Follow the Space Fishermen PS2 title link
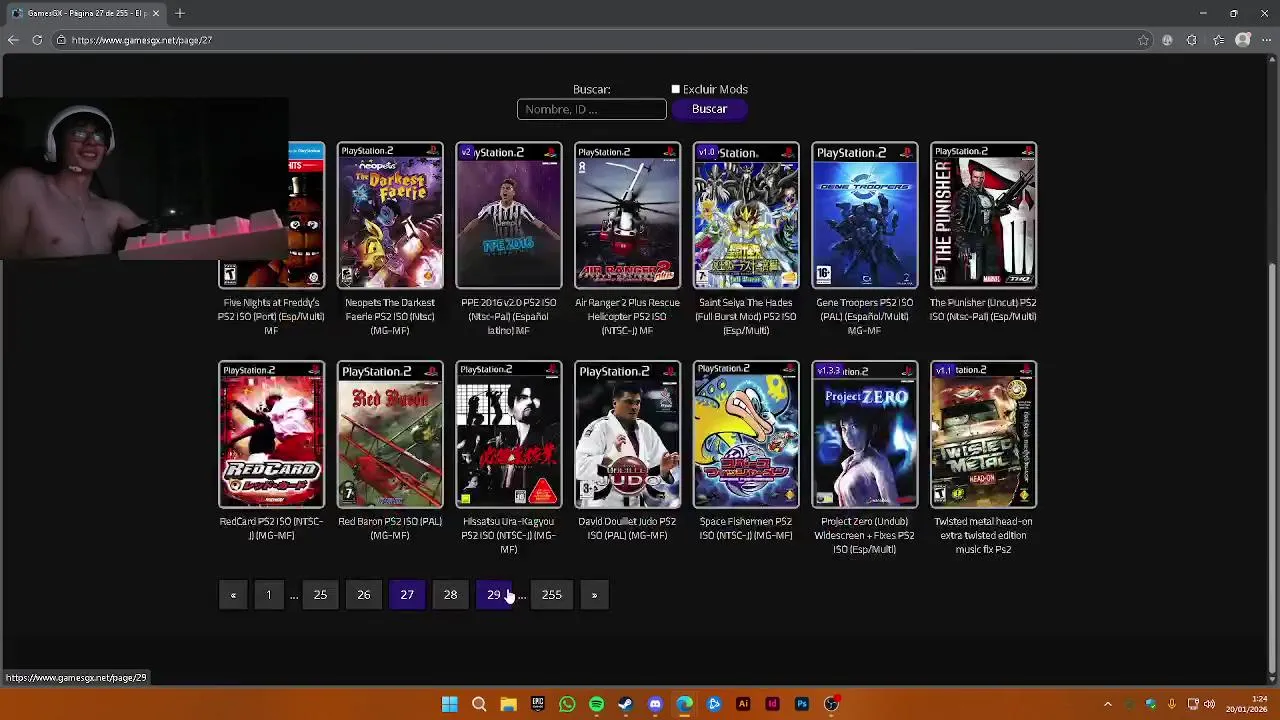Image resolution: width=1280 pixels, height=720 pixels. click(746, 528)
